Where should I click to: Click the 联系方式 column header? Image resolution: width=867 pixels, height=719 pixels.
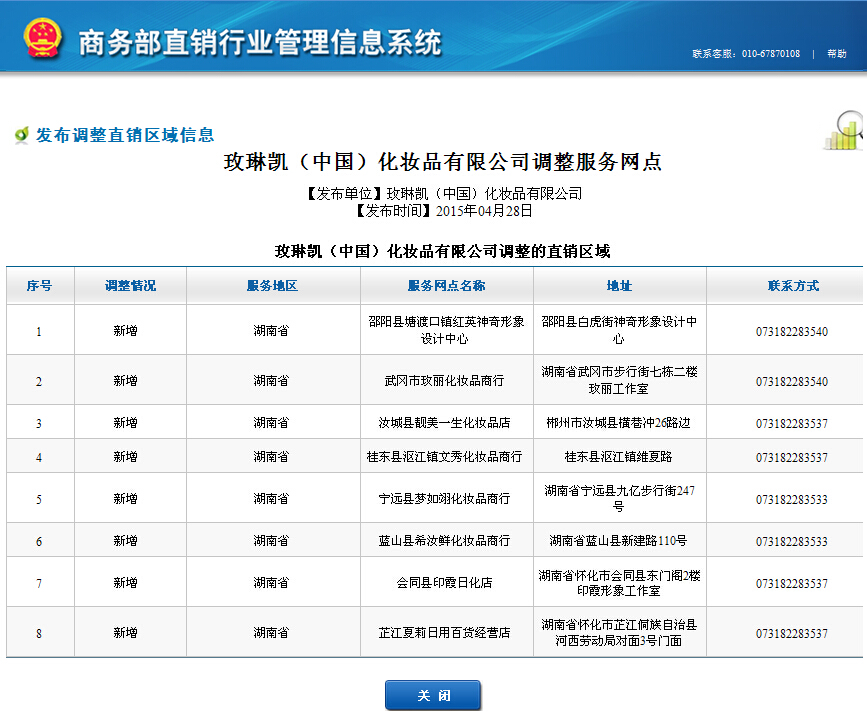pos(793,286)
